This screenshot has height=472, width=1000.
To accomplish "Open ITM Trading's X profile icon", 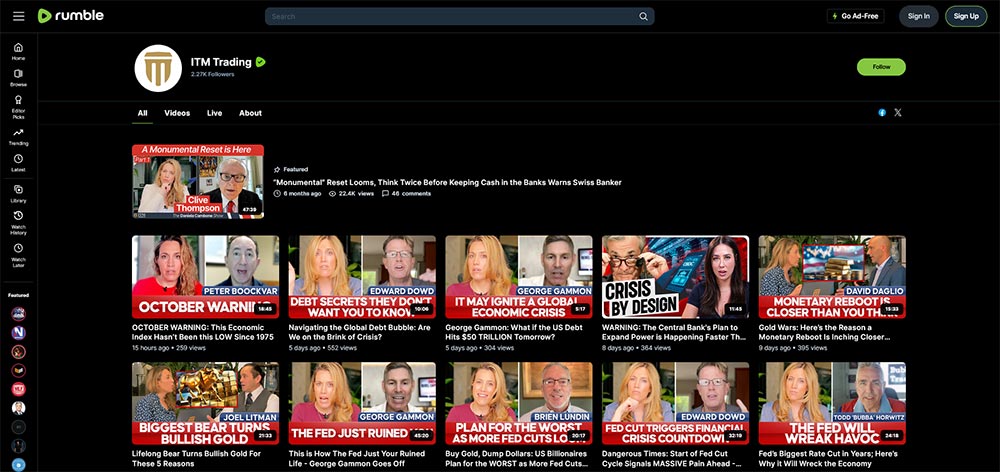I will coord(897,113).
